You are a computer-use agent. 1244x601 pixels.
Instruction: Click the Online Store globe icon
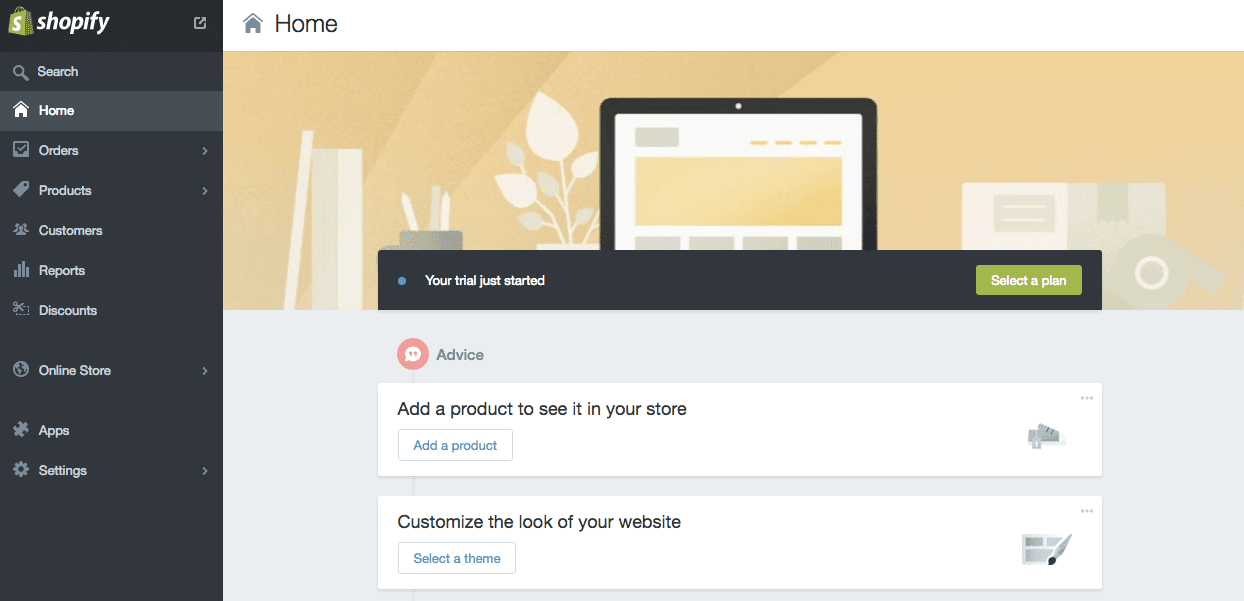[x=20, y=370]
